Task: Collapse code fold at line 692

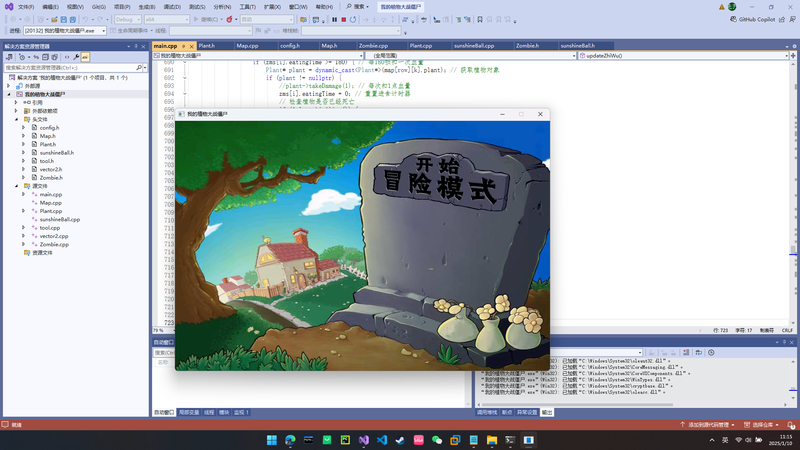Action: pyautogui.click(x=185, y=78)
